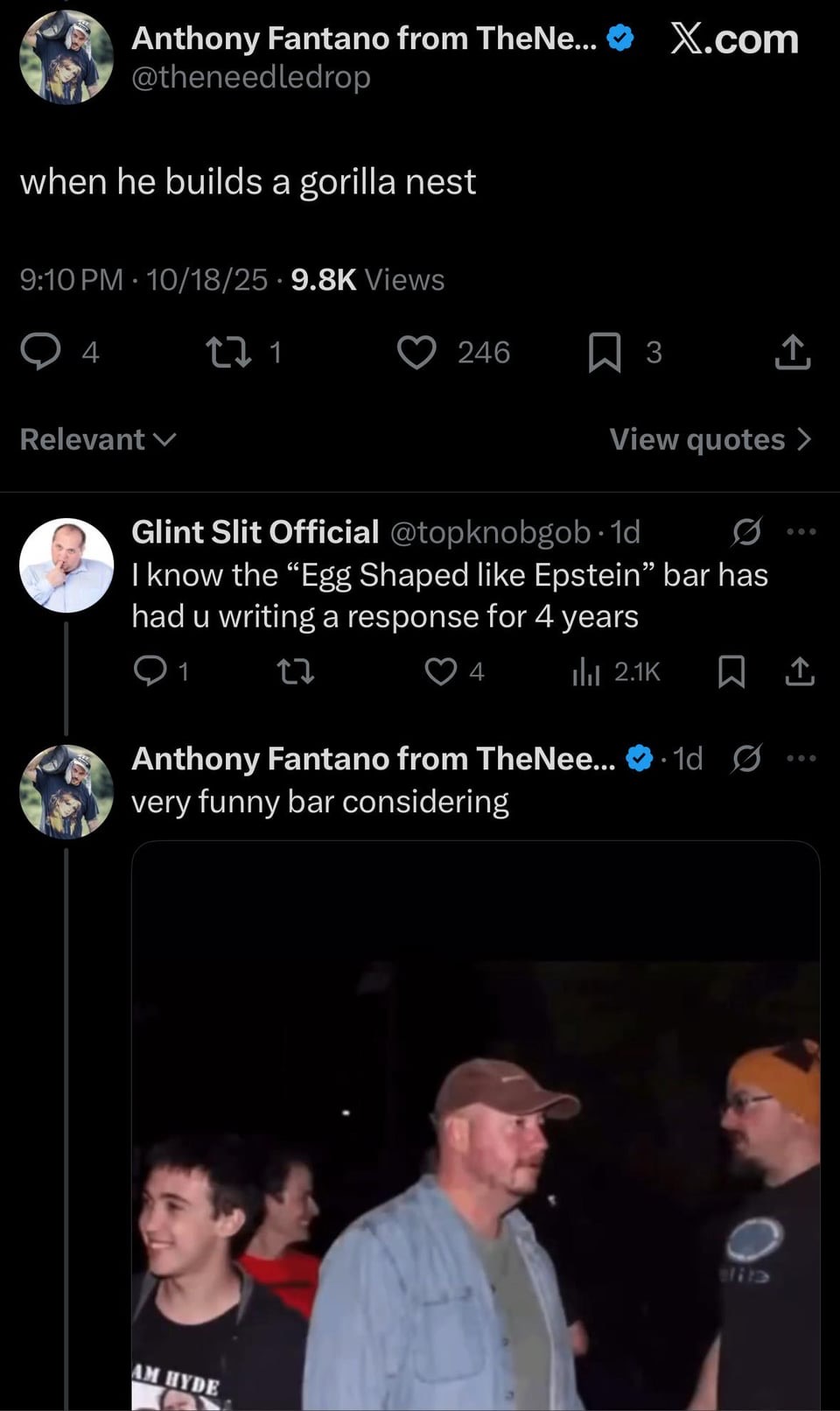View analytics for Glint Slit's reply

tap(586, 671)
